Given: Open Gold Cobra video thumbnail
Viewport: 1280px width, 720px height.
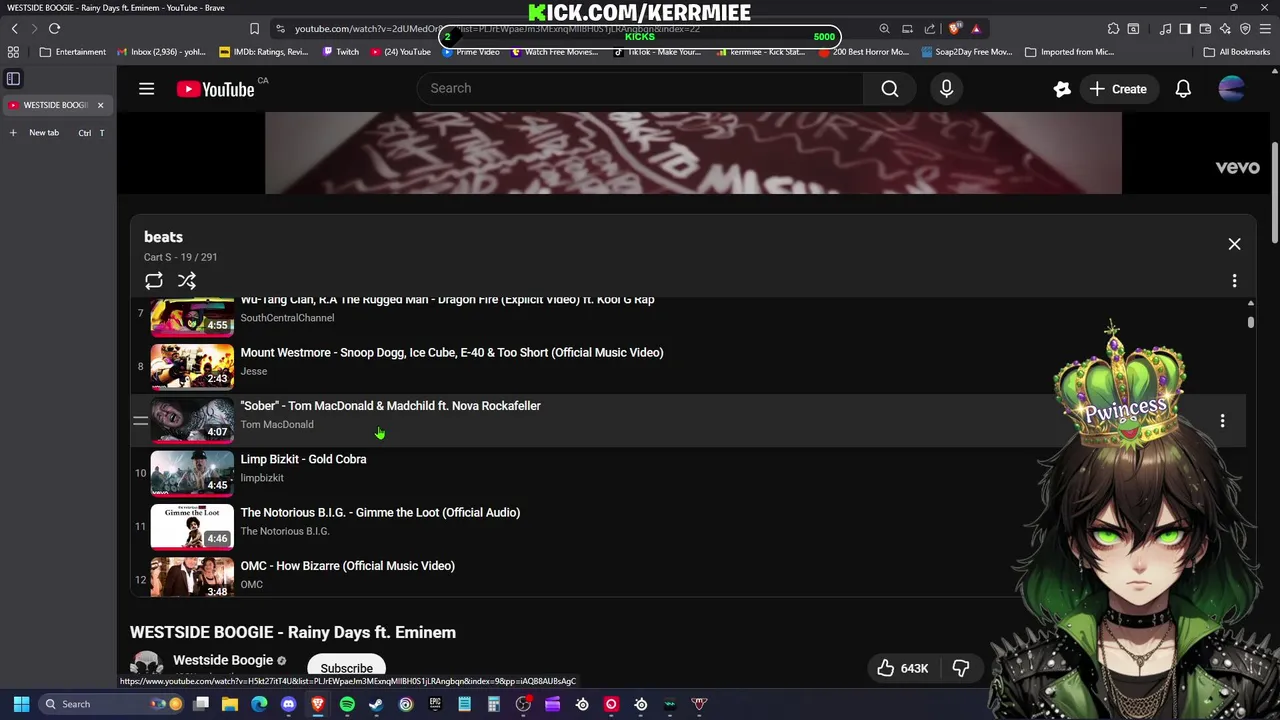Looking at the screenshot, I should (192, 474).
